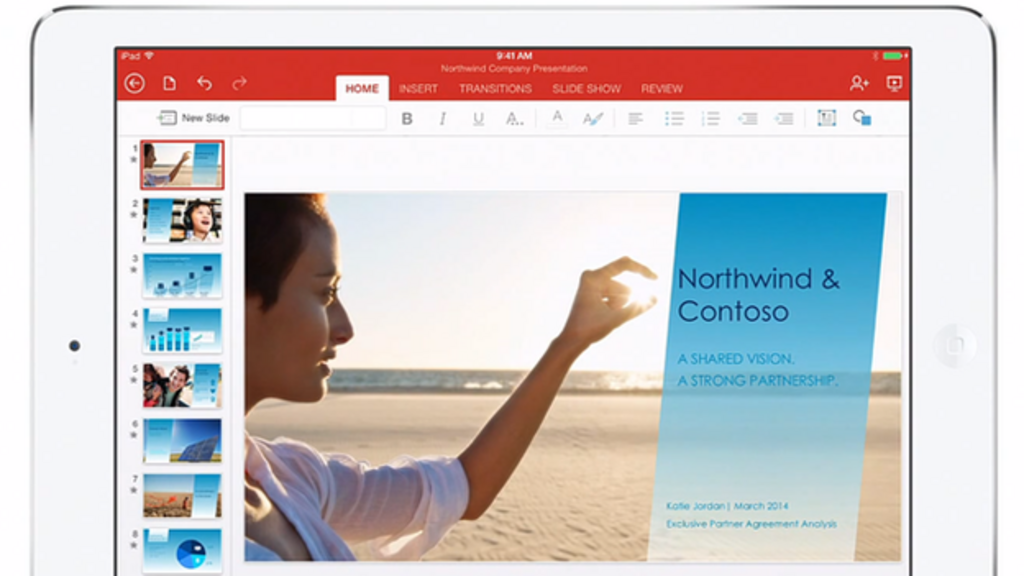1024x576 pixels.
Task: Switch to HOME tab
Action: (x=362, y=88)
